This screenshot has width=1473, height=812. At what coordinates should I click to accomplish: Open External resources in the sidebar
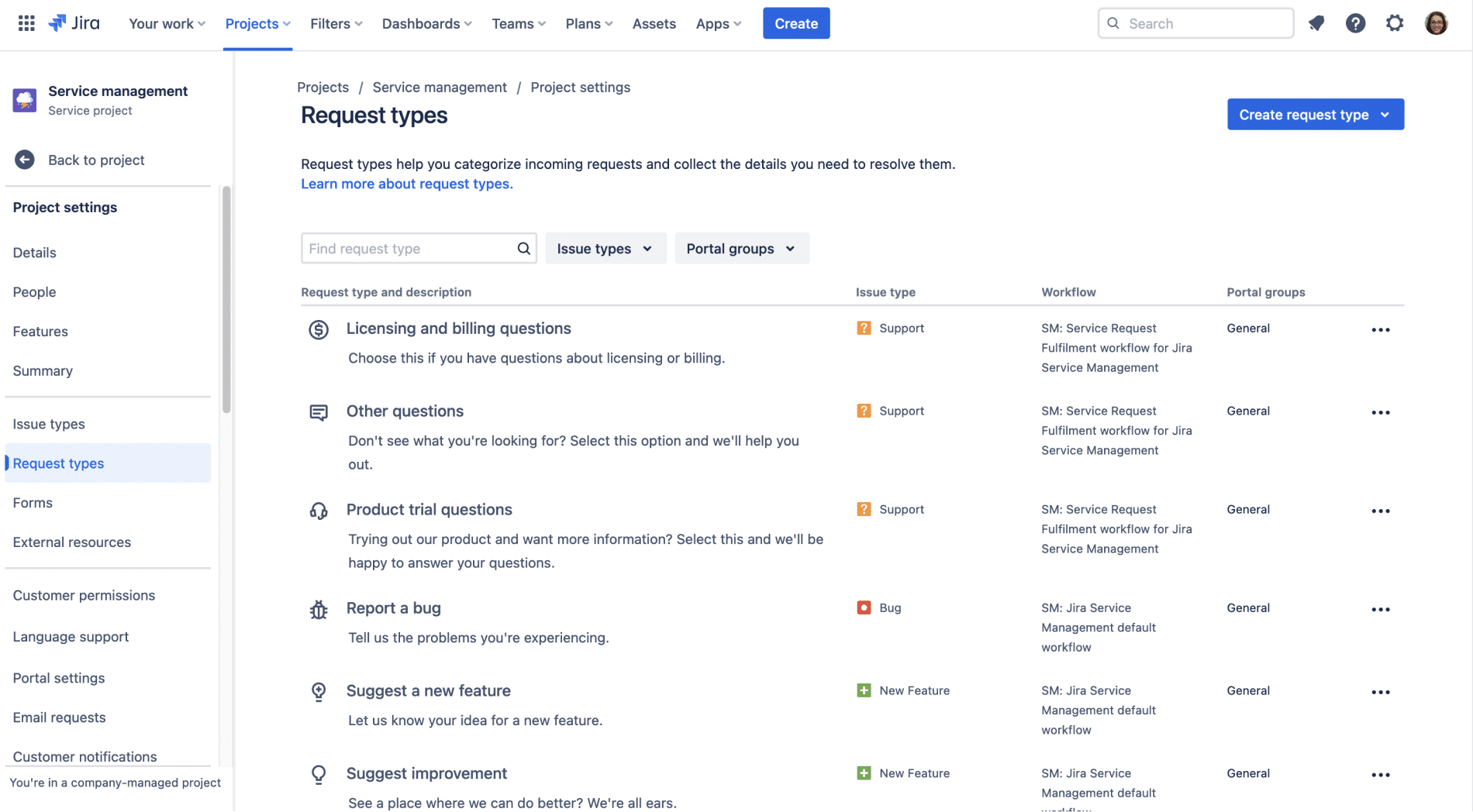click(x=72, y=542)
